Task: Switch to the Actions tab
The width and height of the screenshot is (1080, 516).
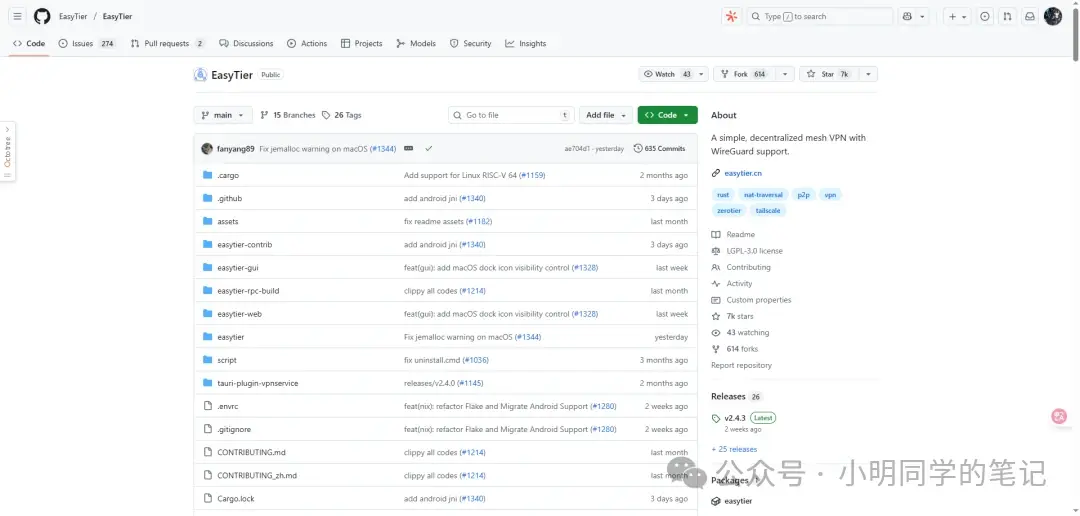Action: coord(307,43)
